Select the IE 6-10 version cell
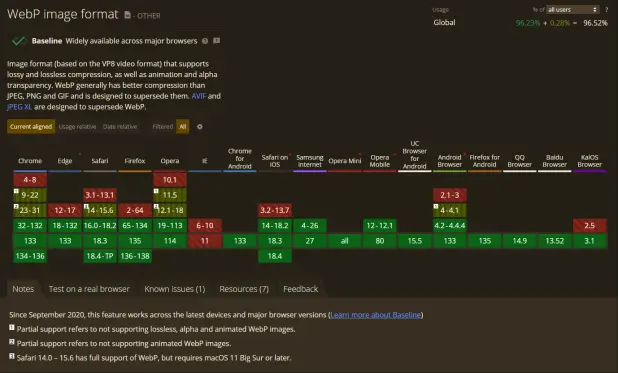Image resolution: width=618 pixels, height=373 pixels. tap(205, 226)
